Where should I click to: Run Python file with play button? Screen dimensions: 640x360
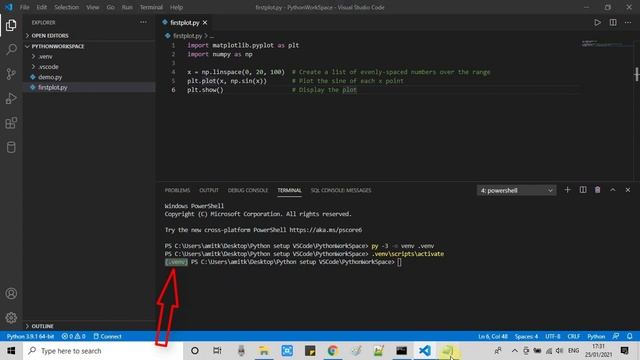coord(597,22)
